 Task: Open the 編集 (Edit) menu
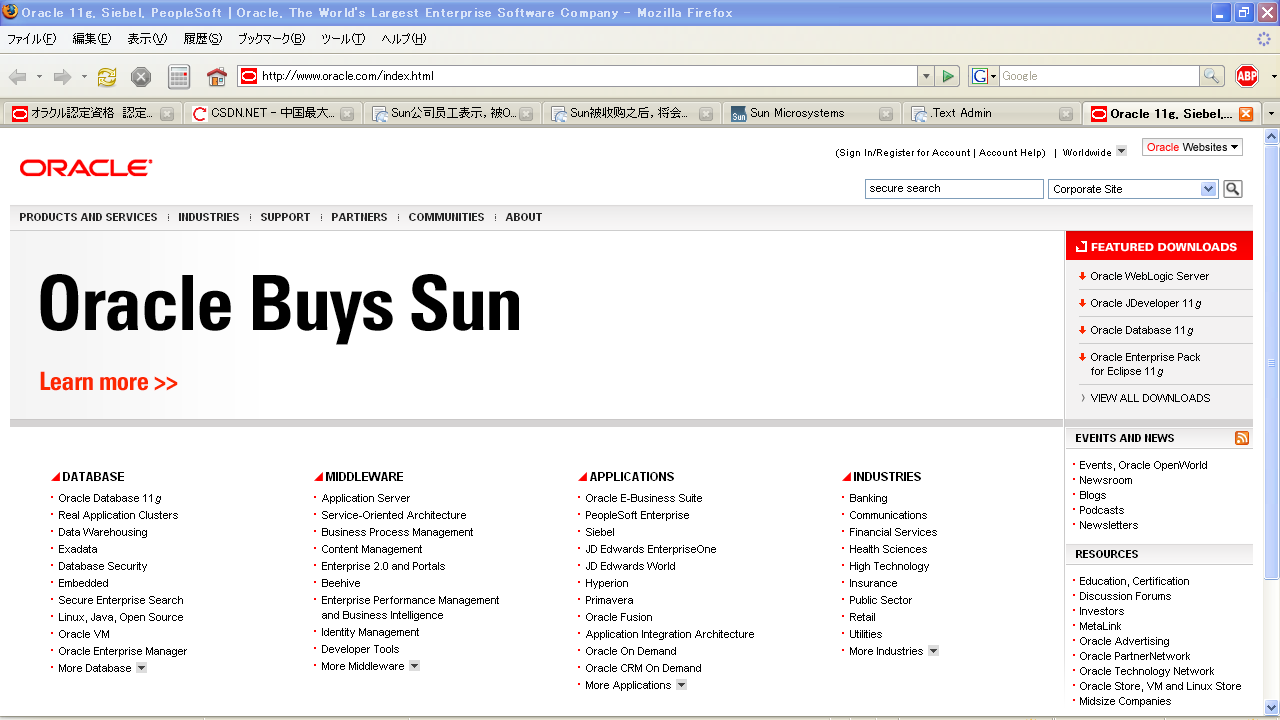click(x=92, y=39)
